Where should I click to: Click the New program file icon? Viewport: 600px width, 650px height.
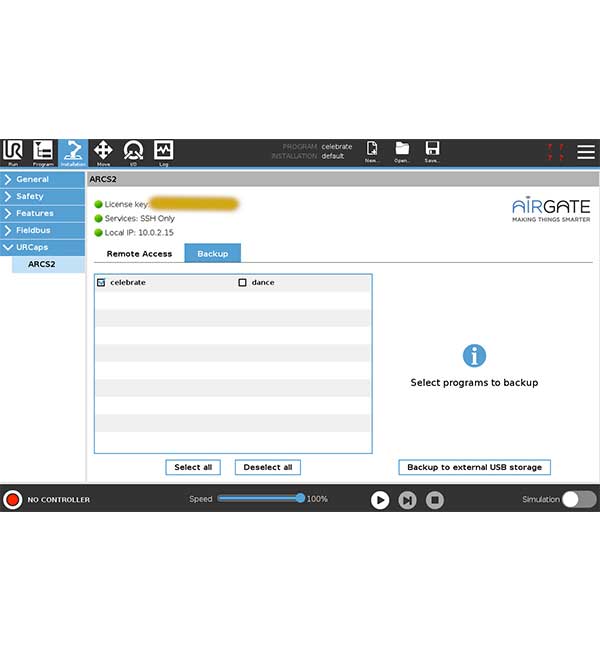(x=372, y=151)
